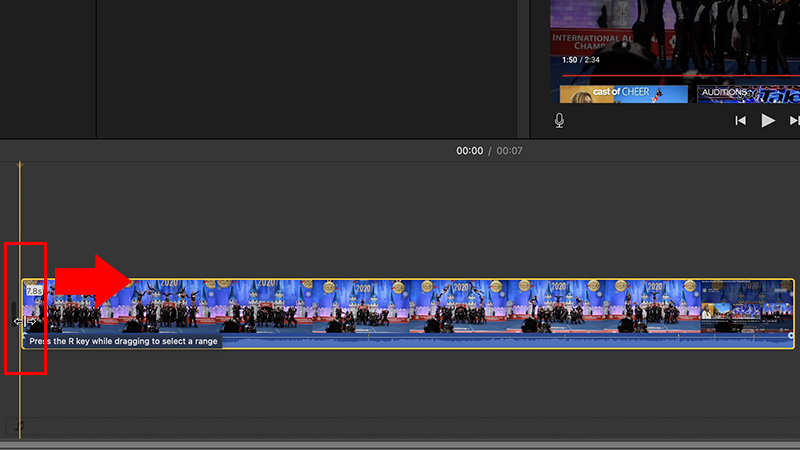Skip forward using the next button
Viewport: 800px width, 450px height.
pos(794,120)
